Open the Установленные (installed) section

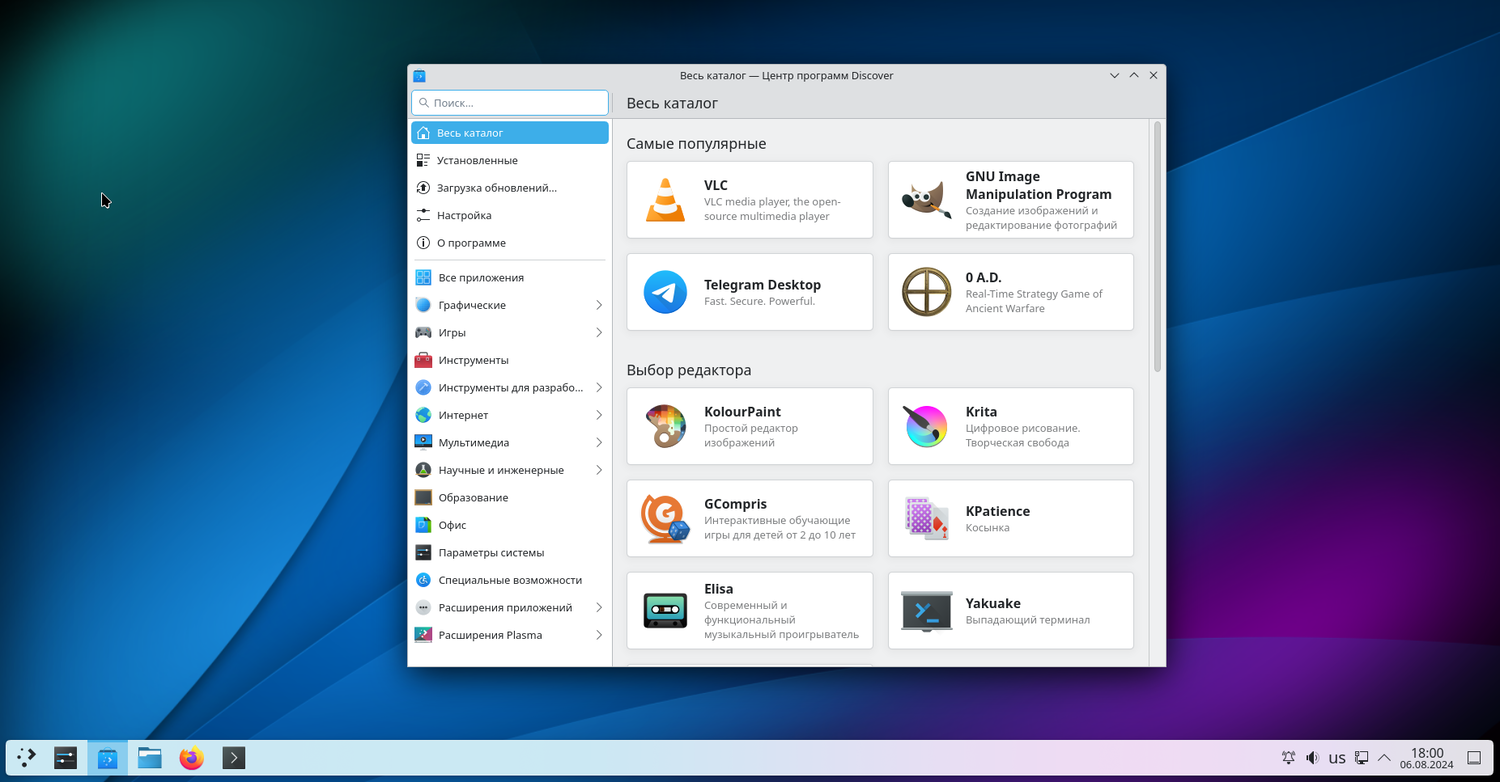510,160
